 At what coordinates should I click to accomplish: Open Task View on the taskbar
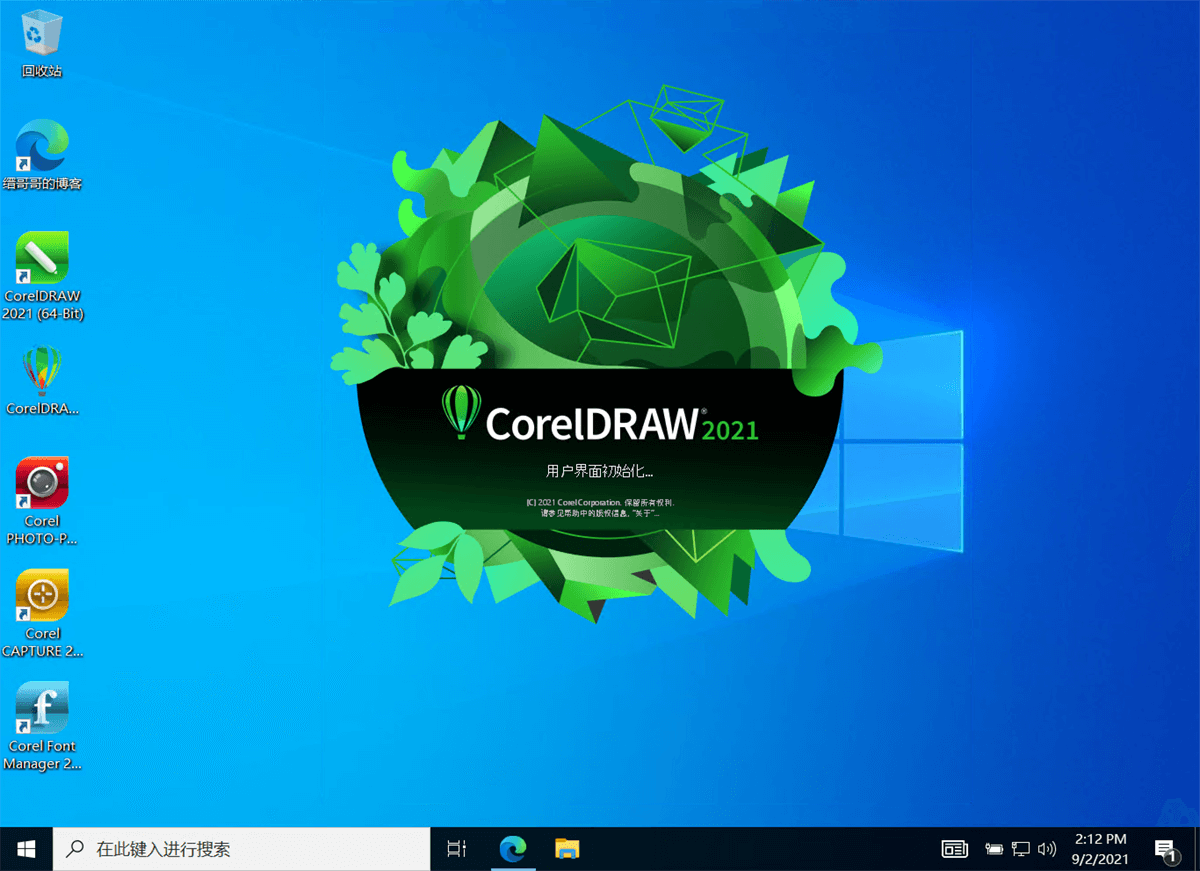click(x=456, y=849)
